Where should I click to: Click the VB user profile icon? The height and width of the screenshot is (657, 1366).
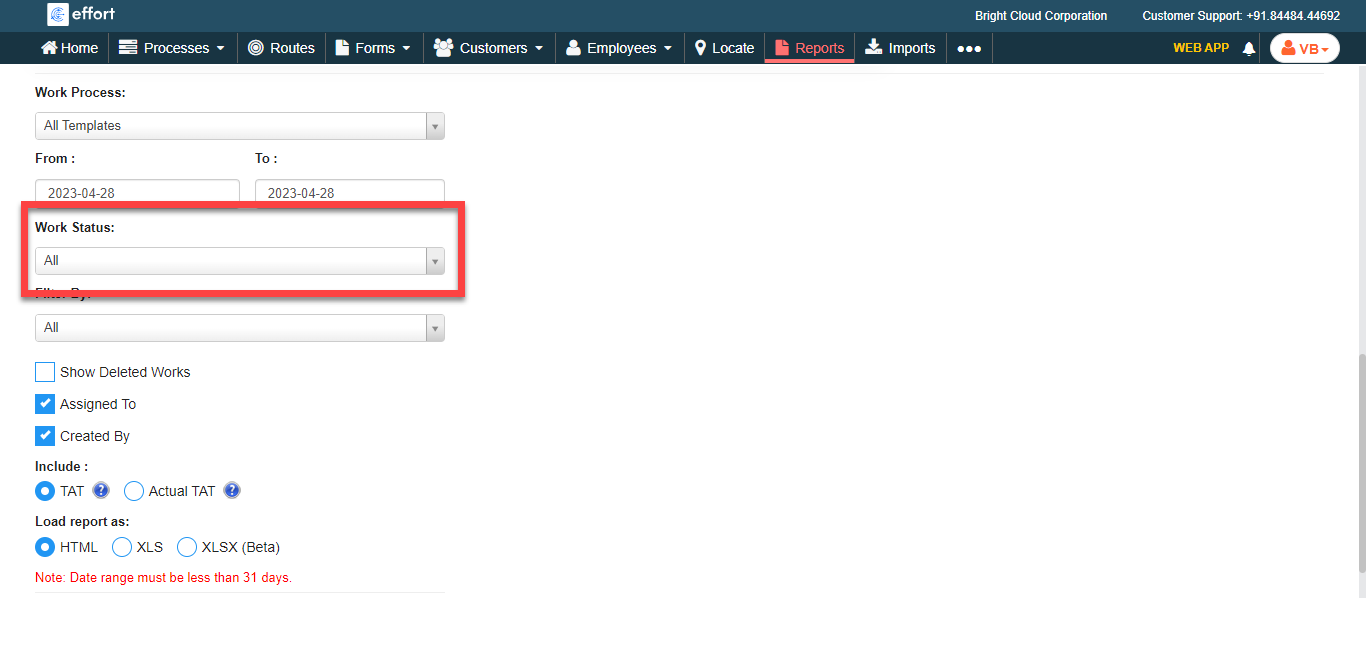(1304, 48)
